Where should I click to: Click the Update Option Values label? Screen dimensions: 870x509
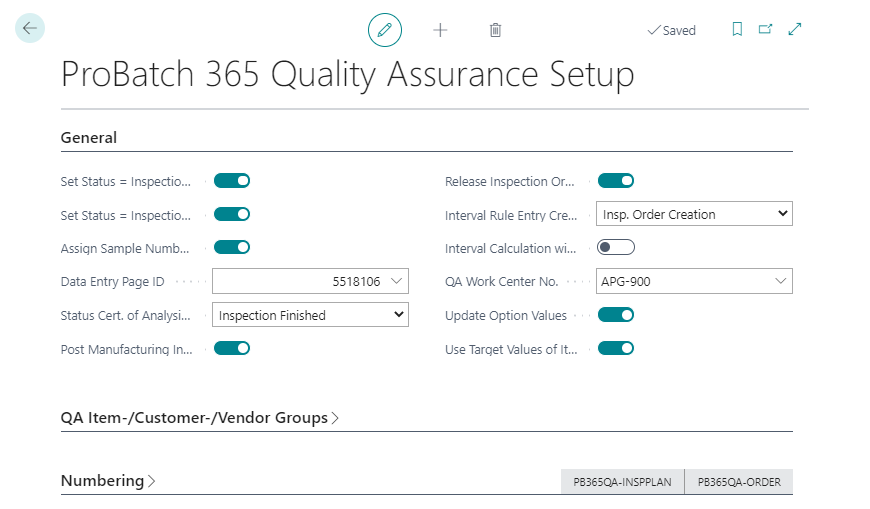coord(506,316)
